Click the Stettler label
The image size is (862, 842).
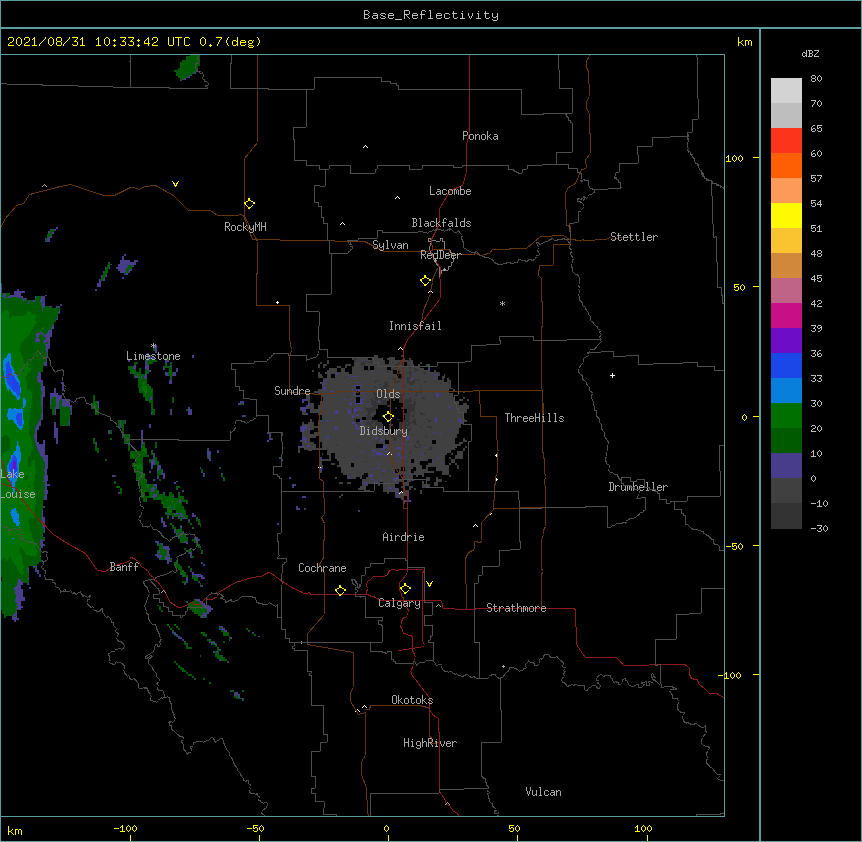(x=634, y=237)
